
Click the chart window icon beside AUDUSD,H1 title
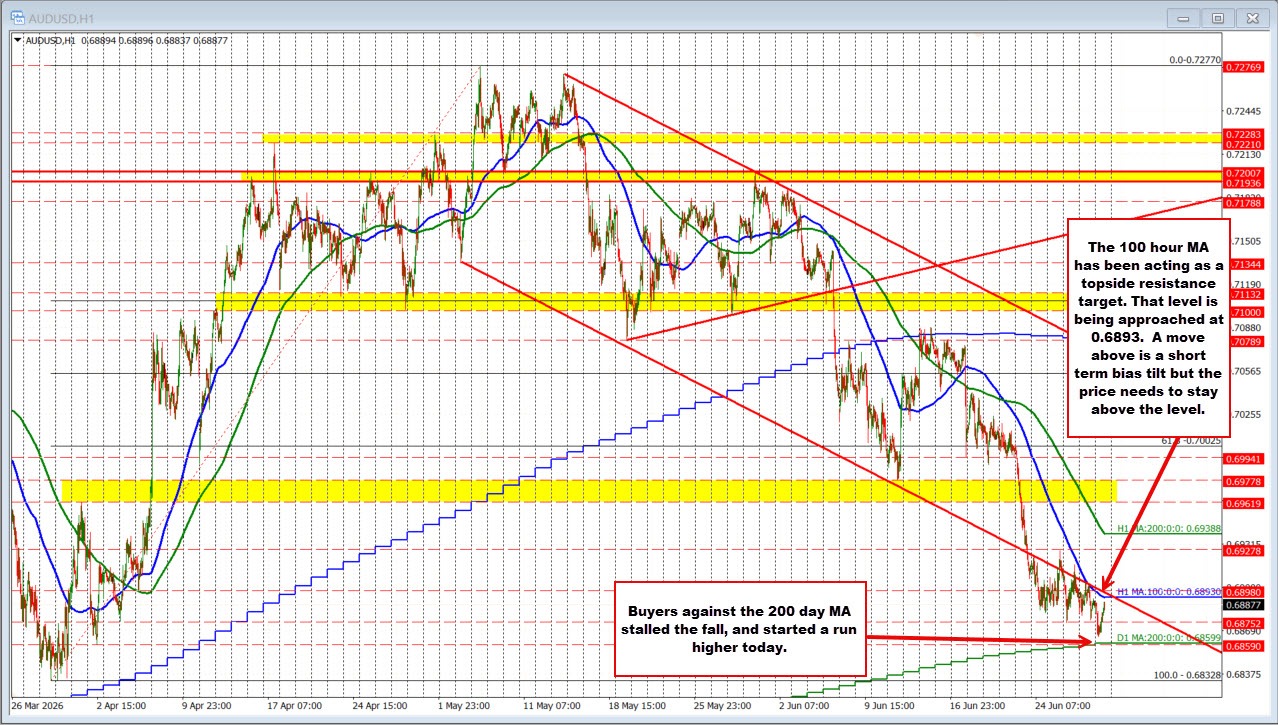[18, 17]
